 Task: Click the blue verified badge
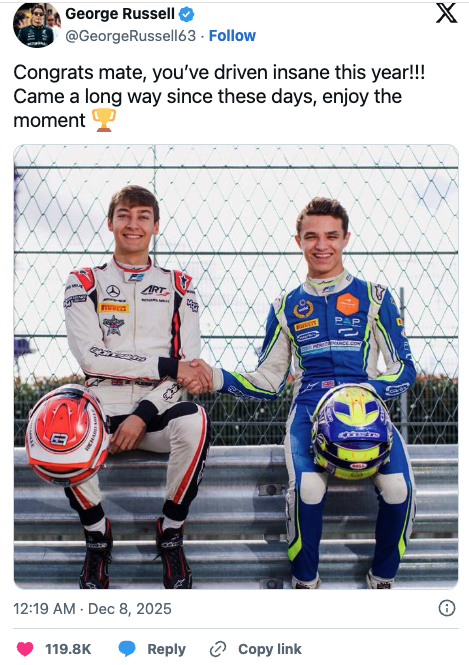click(186, 14)
